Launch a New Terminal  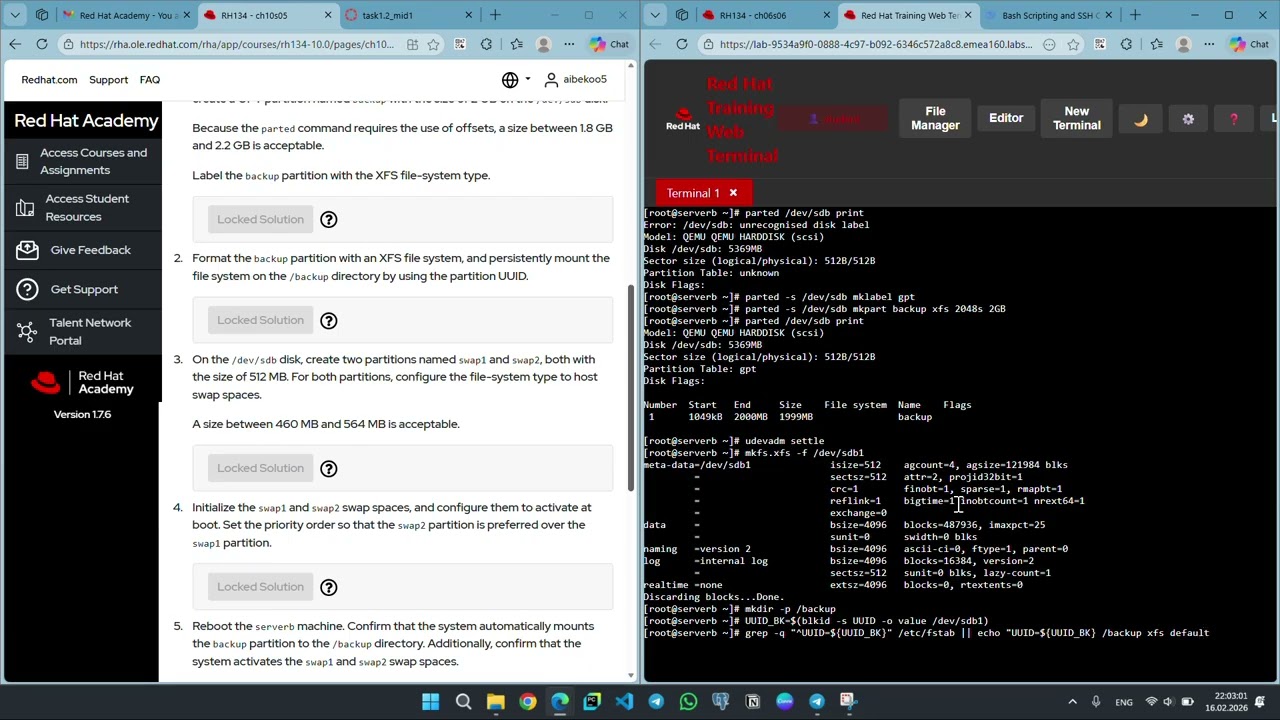(1076, 118)
